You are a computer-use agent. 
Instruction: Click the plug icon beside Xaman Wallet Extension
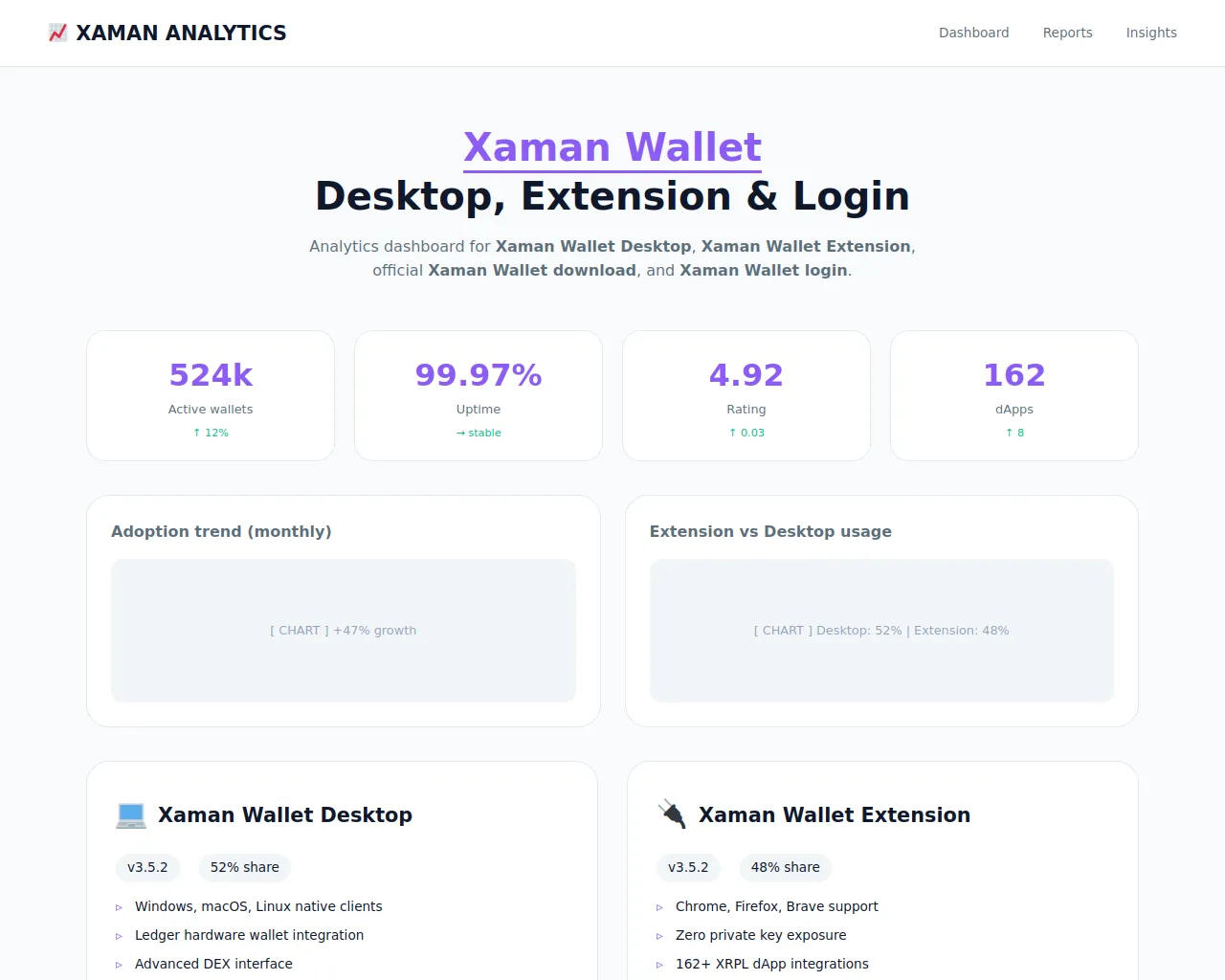click(x=672, y=815)
